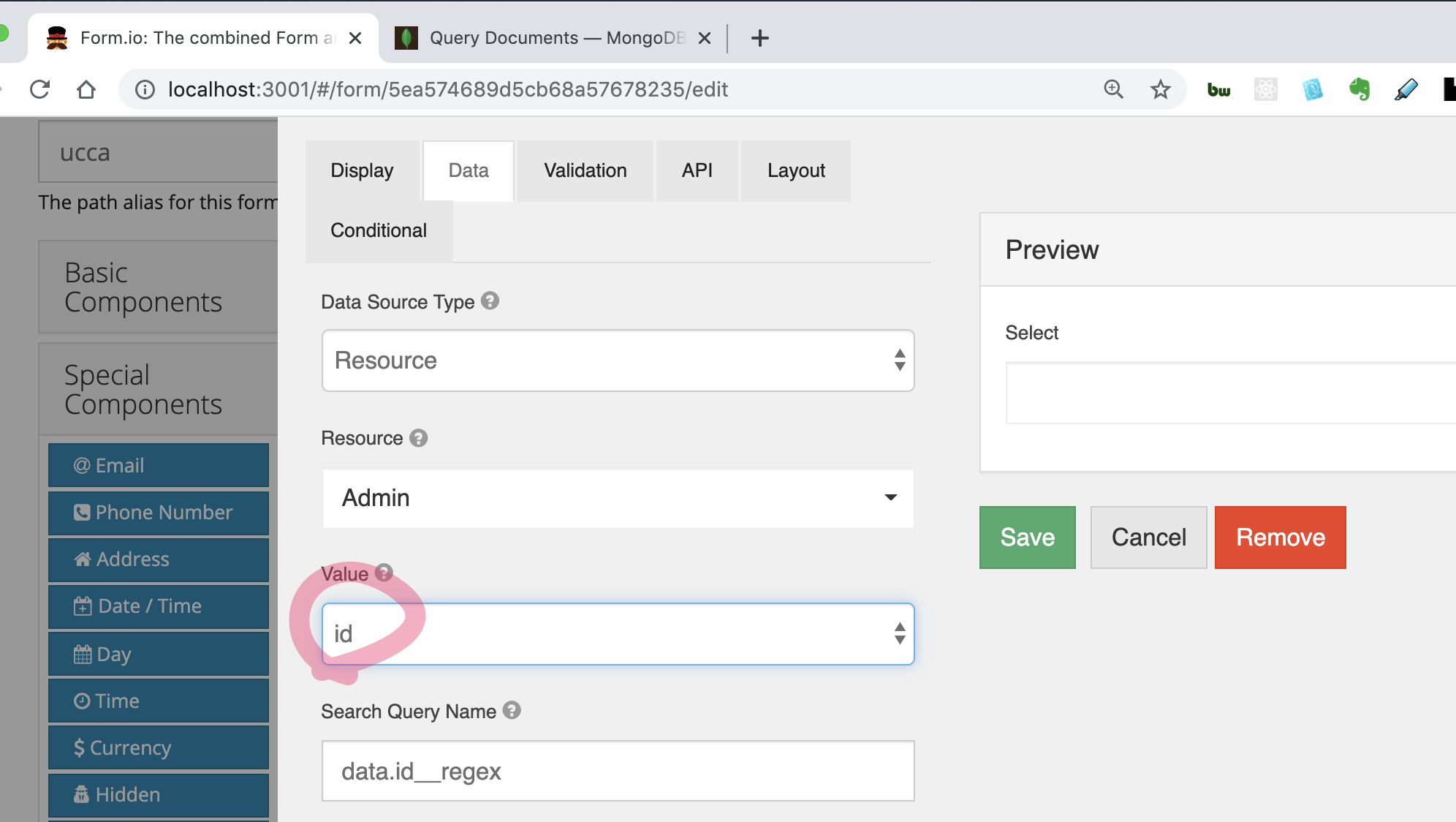Remove the select component

[x=1279, y=538]
